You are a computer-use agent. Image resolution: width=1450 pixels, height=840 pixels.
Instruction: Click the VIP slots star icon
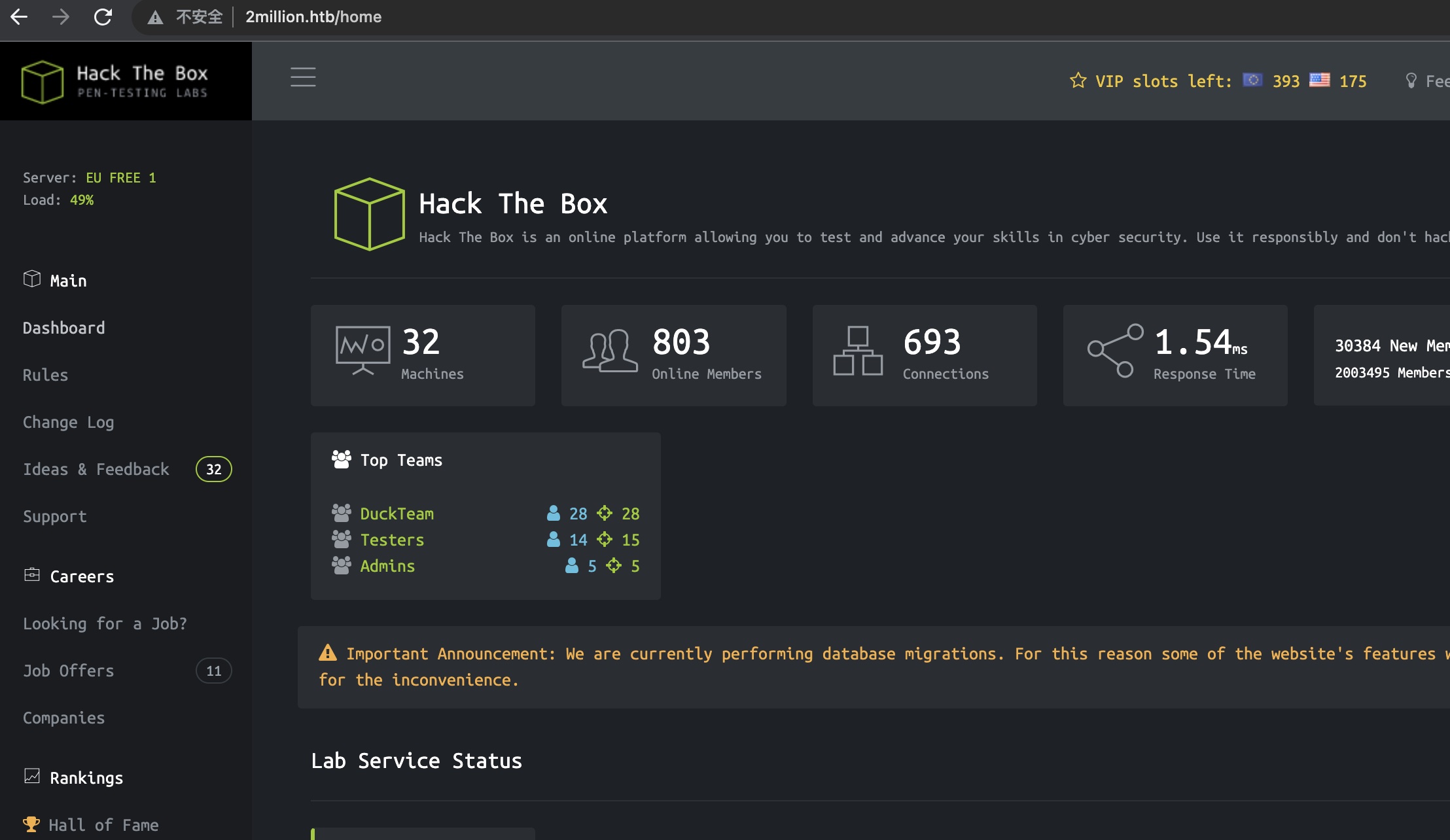1078,80
